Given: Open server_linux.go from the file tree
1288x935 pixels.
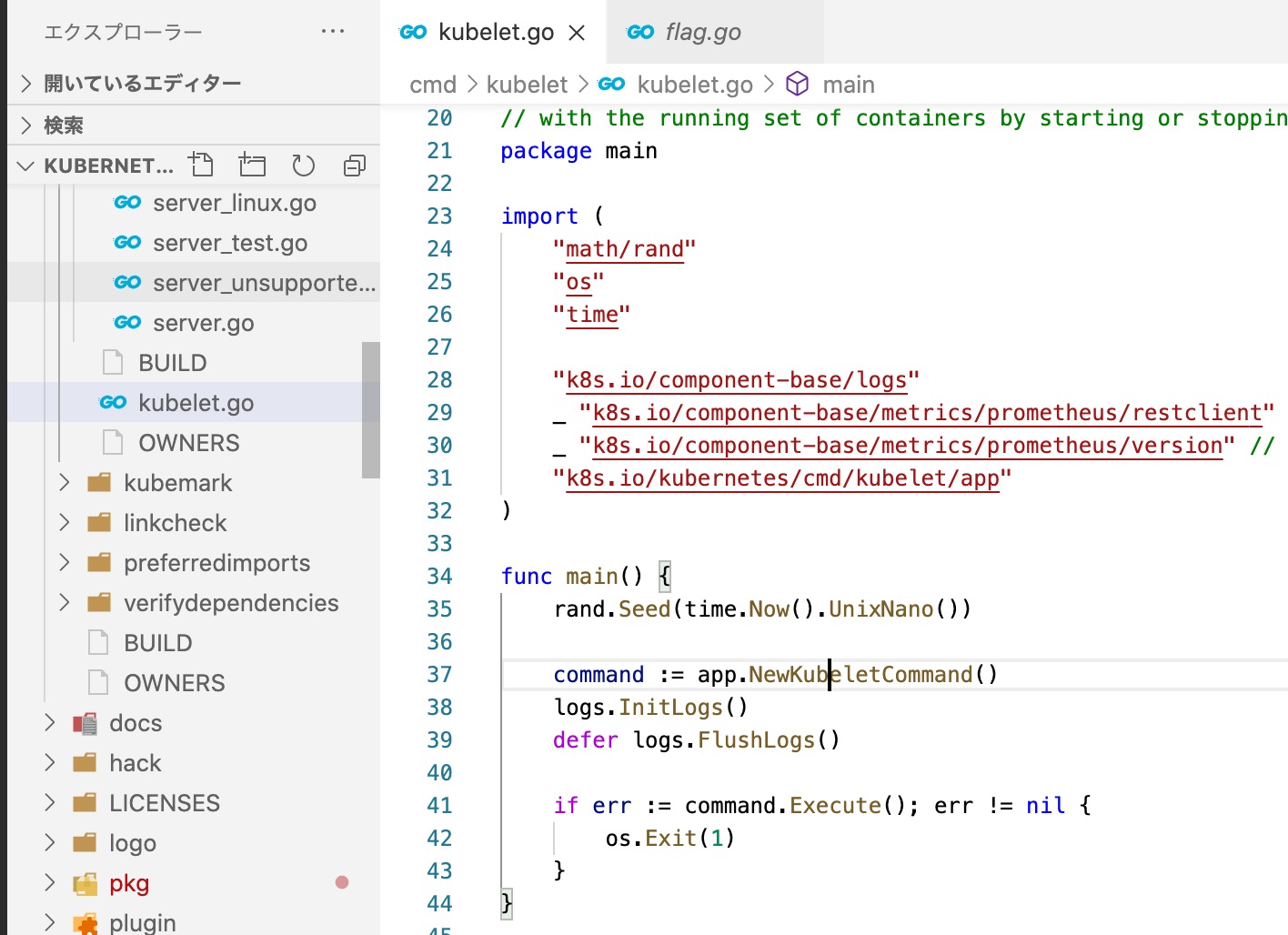Looking at the screenshot, I should coord(194,203).
